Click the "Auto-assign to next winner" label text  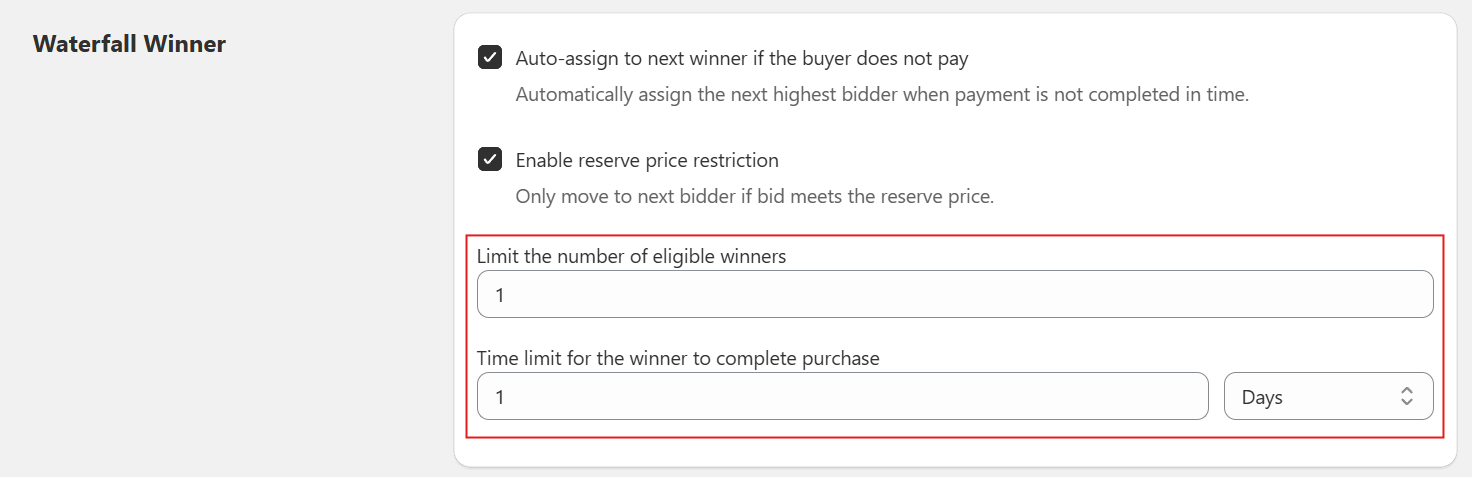click(x=741, y=59)
